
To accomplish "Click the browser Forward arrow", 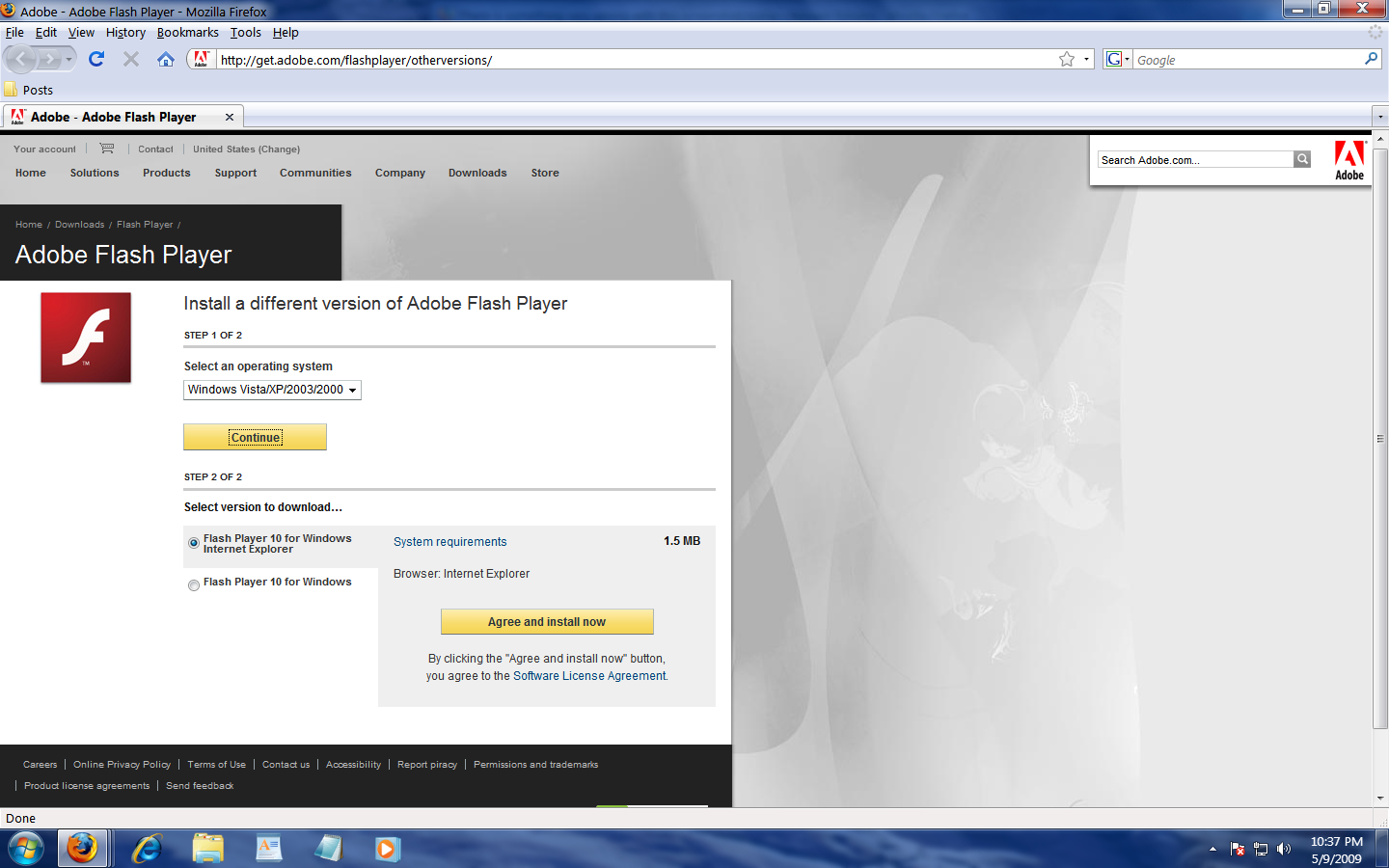I will click(50, 60).
